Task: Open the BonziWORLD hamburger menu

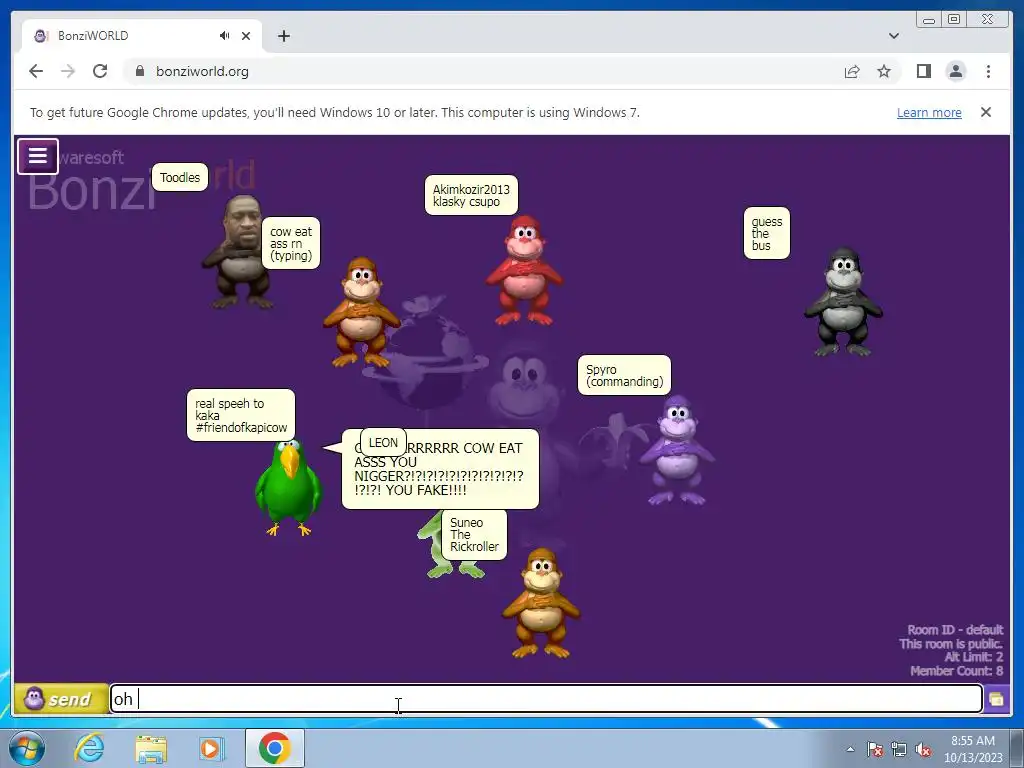Action: point(38,157)
